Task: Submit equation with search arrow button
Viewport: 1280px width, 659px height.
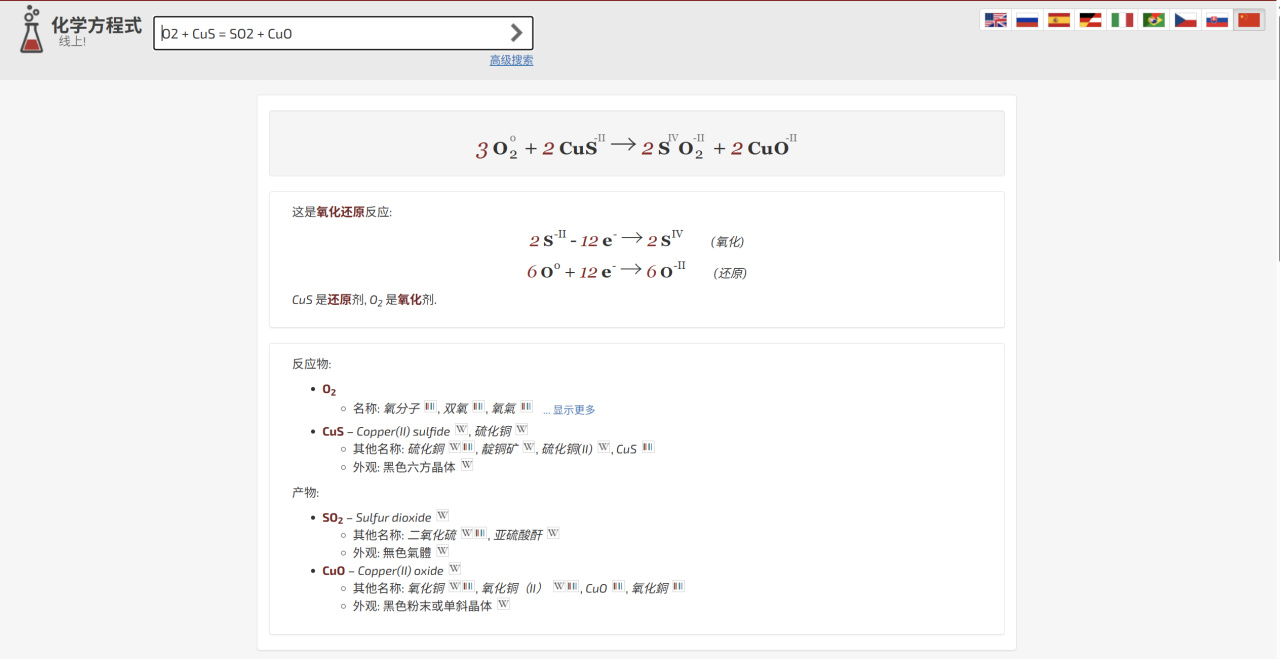Action: coord(516,33)
